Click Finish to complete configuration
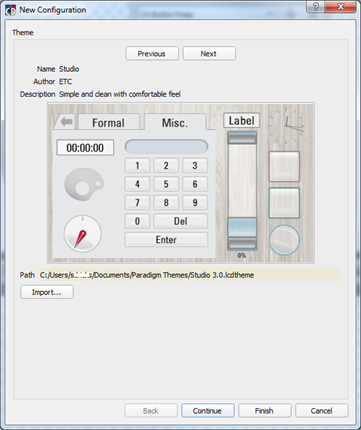Screen dimensions: 361x430 click(x=265, y=411)
